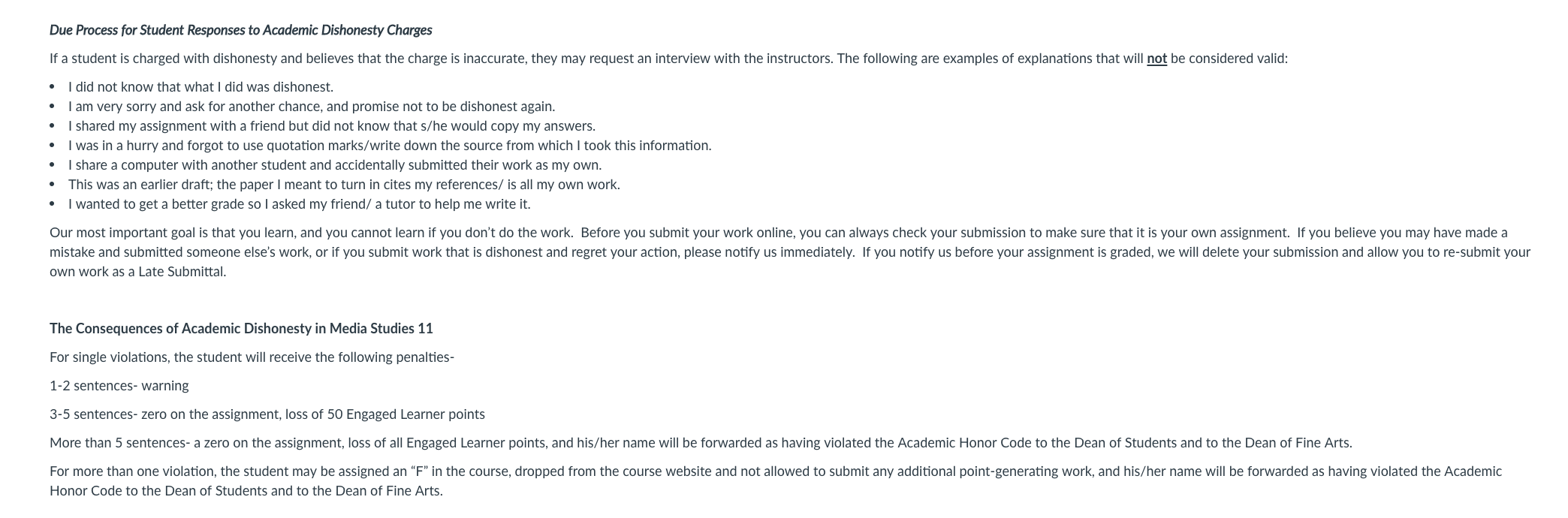
Task: Click line "3-5 sentences- zero on the assignment"
Action: 267,414
